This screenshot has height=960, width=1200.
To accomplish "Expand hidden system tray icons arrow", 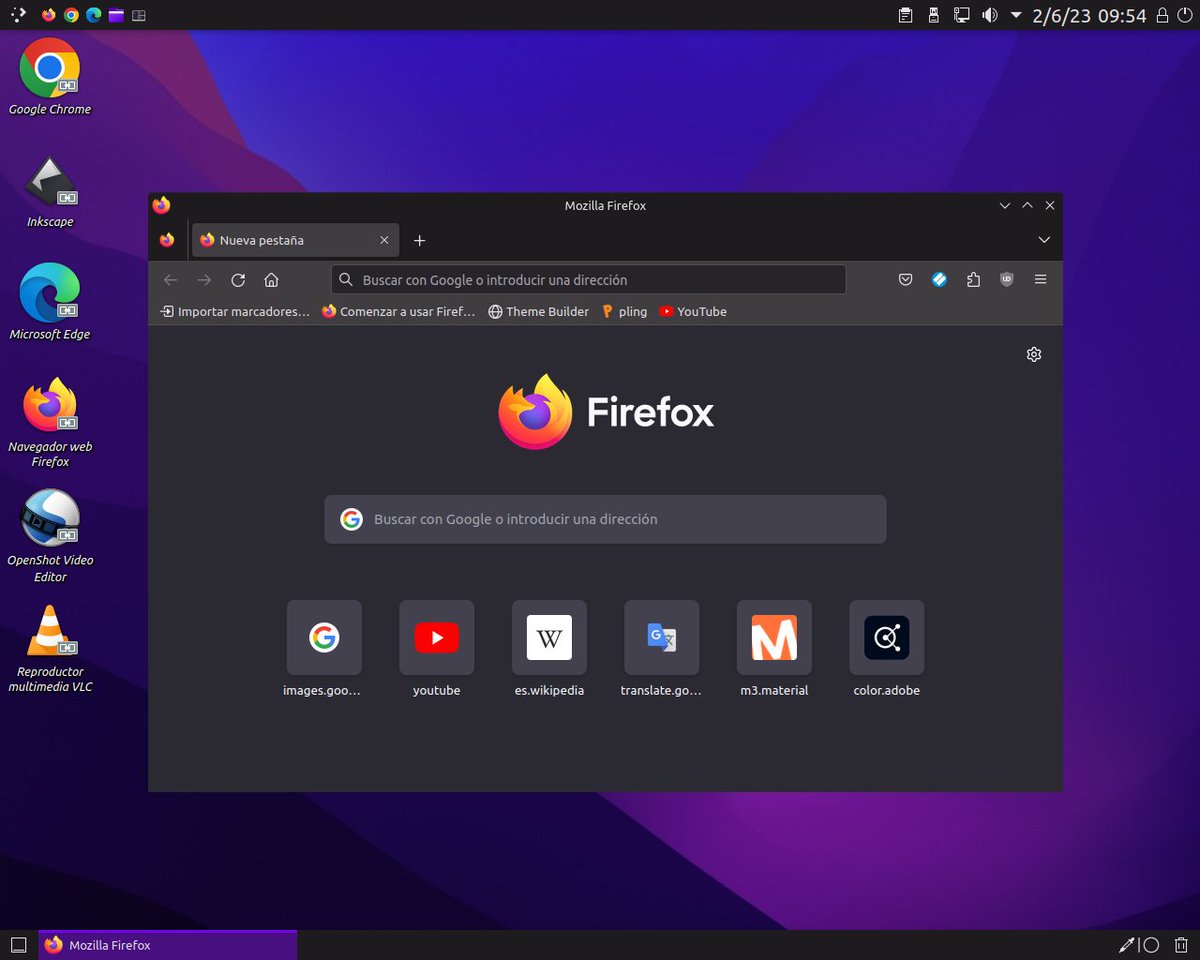I will pos(1016,15).
